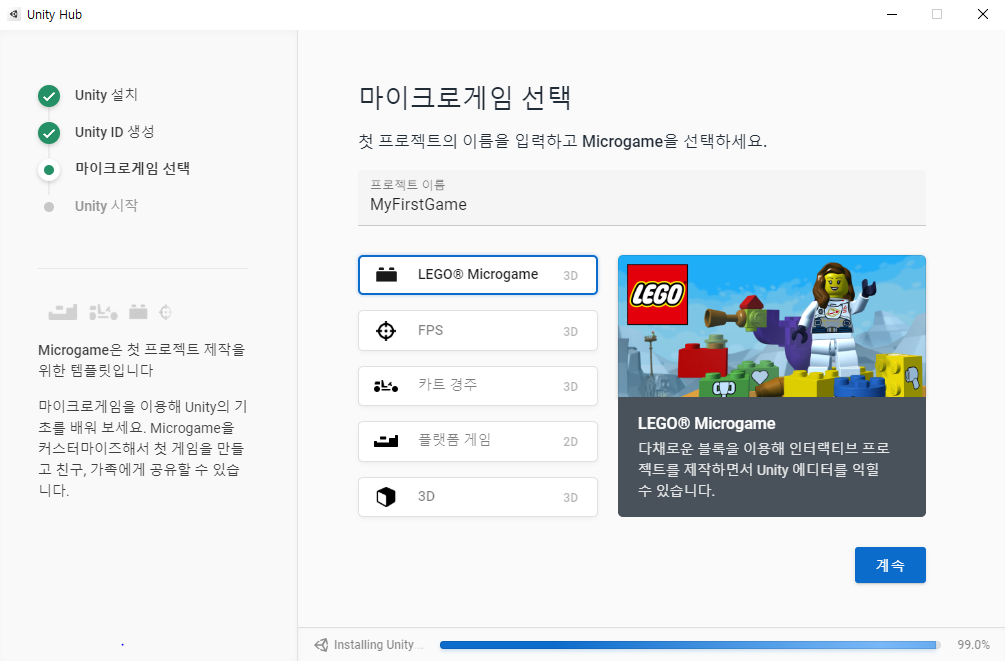1005x661 pixels.
Task: Click the 3D tag on LEGO® Microgame row
Action: point(570,276)
